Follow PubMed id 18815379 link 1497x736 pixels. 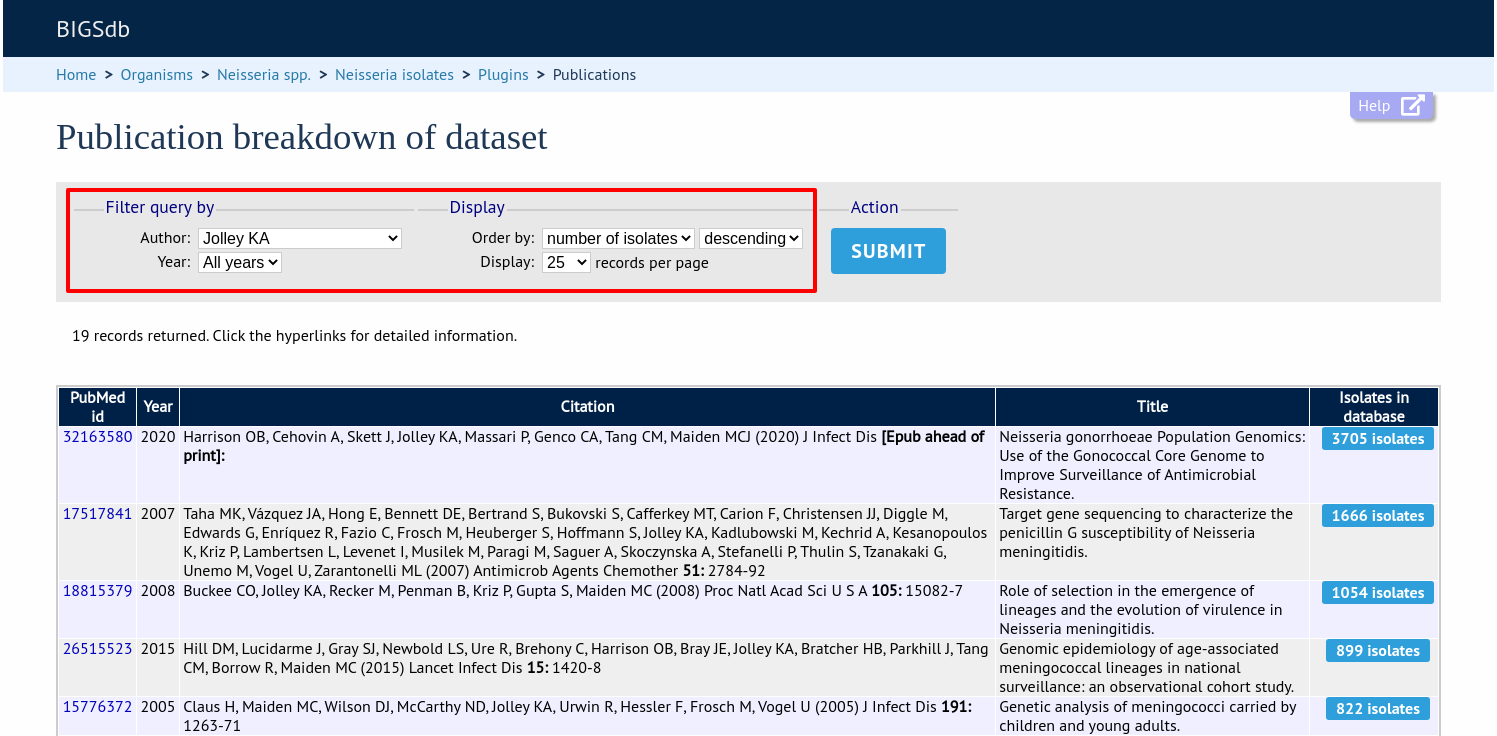tap(97, 591)
